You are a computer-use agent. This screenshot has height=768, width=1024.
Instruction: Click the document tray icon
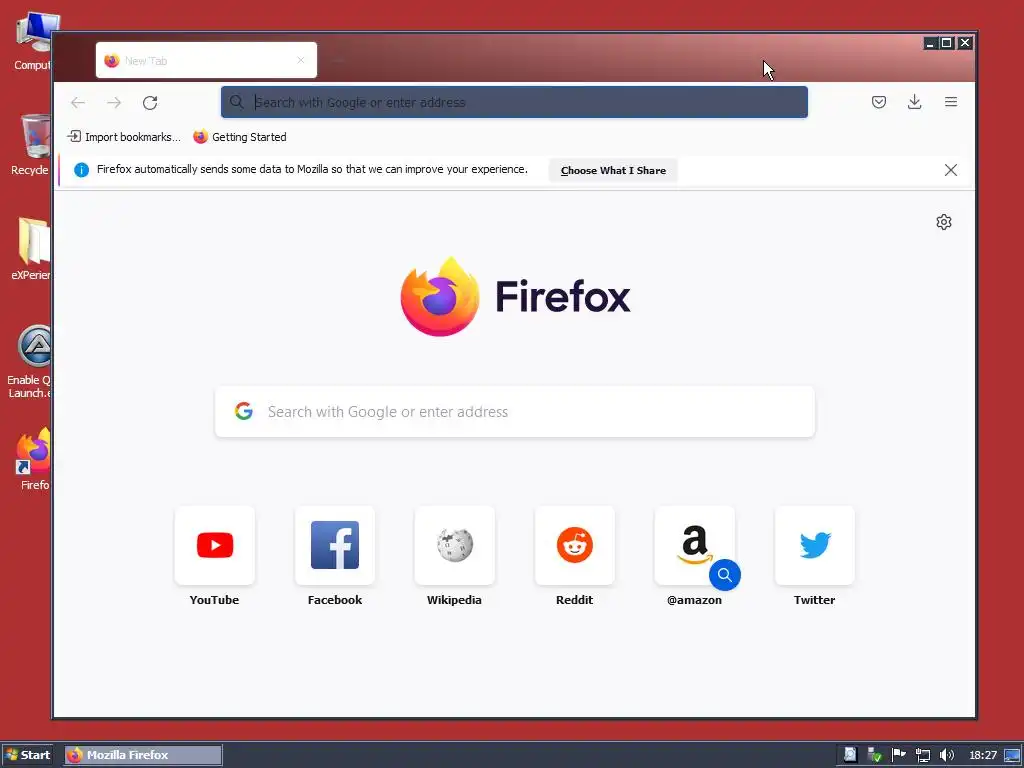(850, 755)
